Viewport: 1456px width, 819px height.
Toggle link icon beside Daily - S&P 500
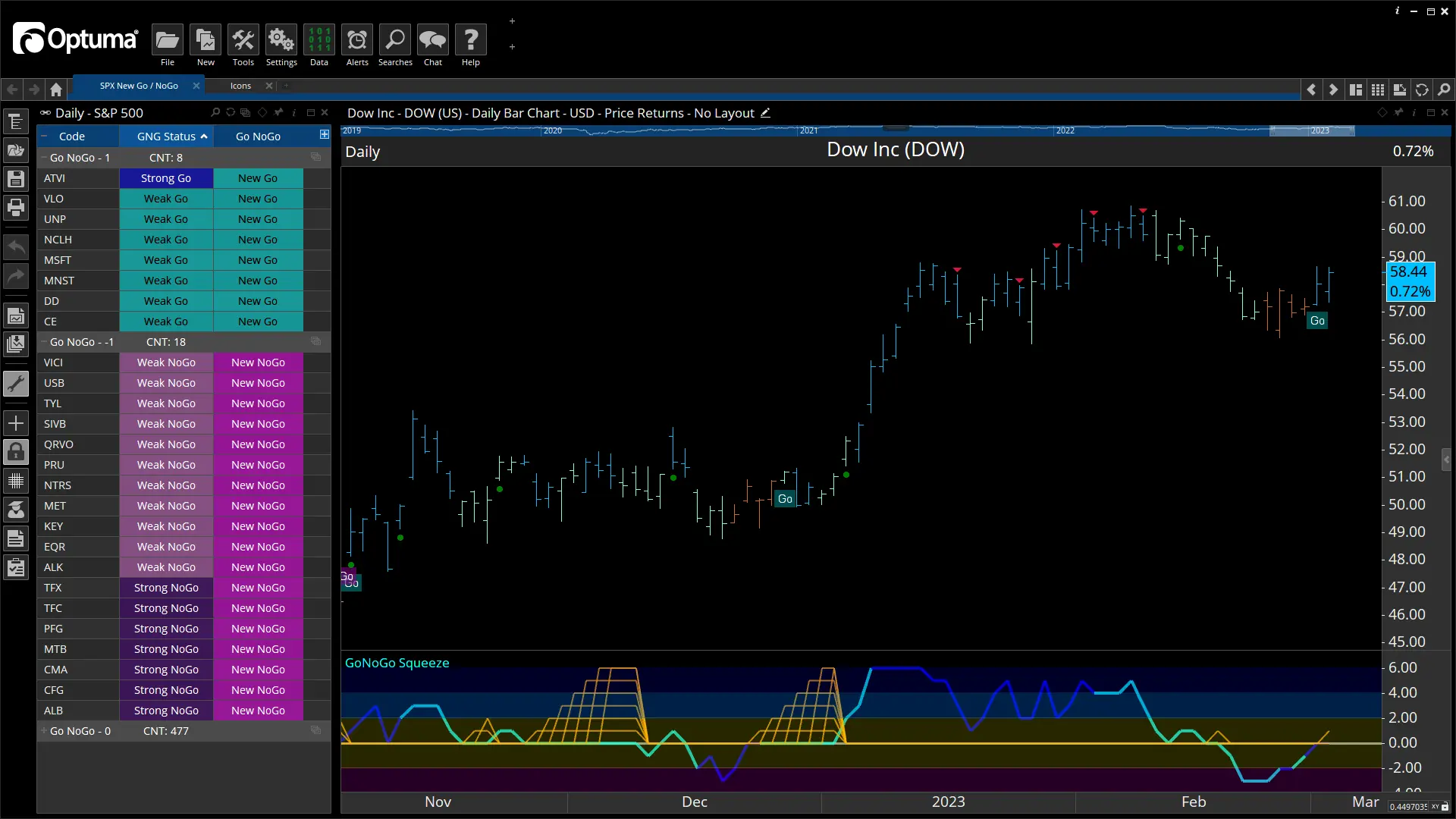tap(45, 112)
